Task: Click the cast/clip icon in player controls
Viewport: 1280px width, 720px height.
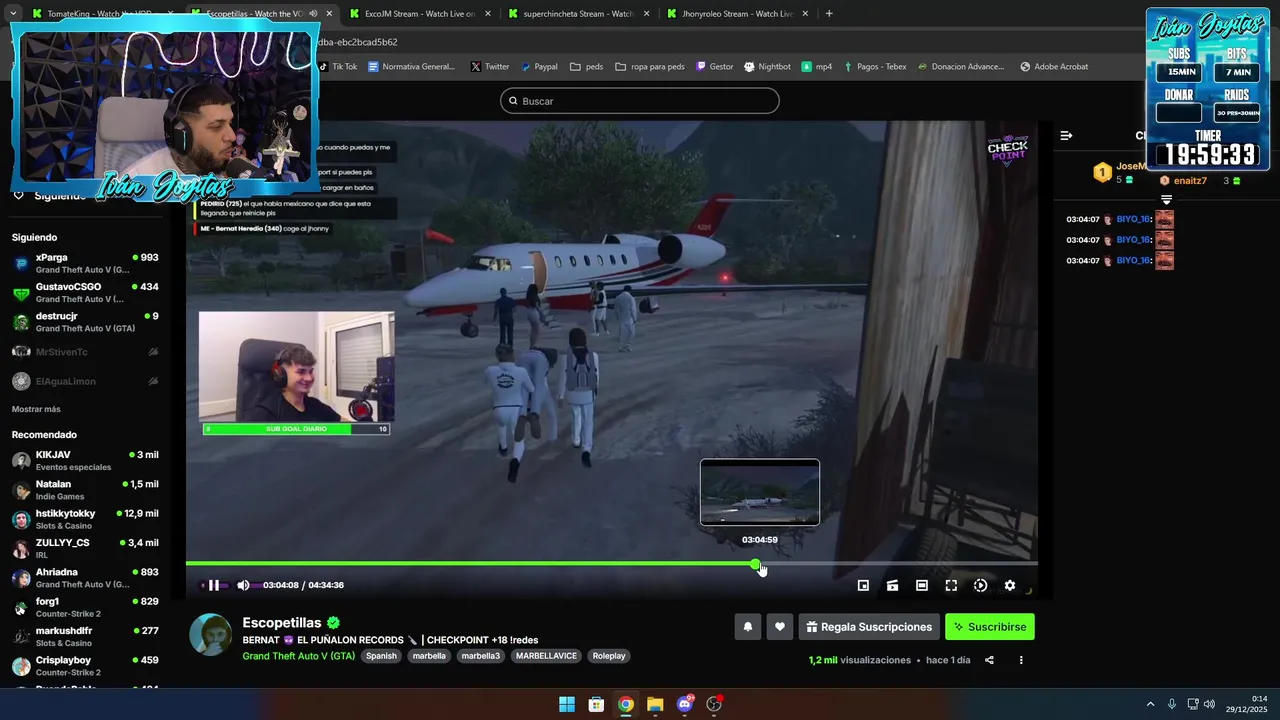Action: click(x=892, y=586)
